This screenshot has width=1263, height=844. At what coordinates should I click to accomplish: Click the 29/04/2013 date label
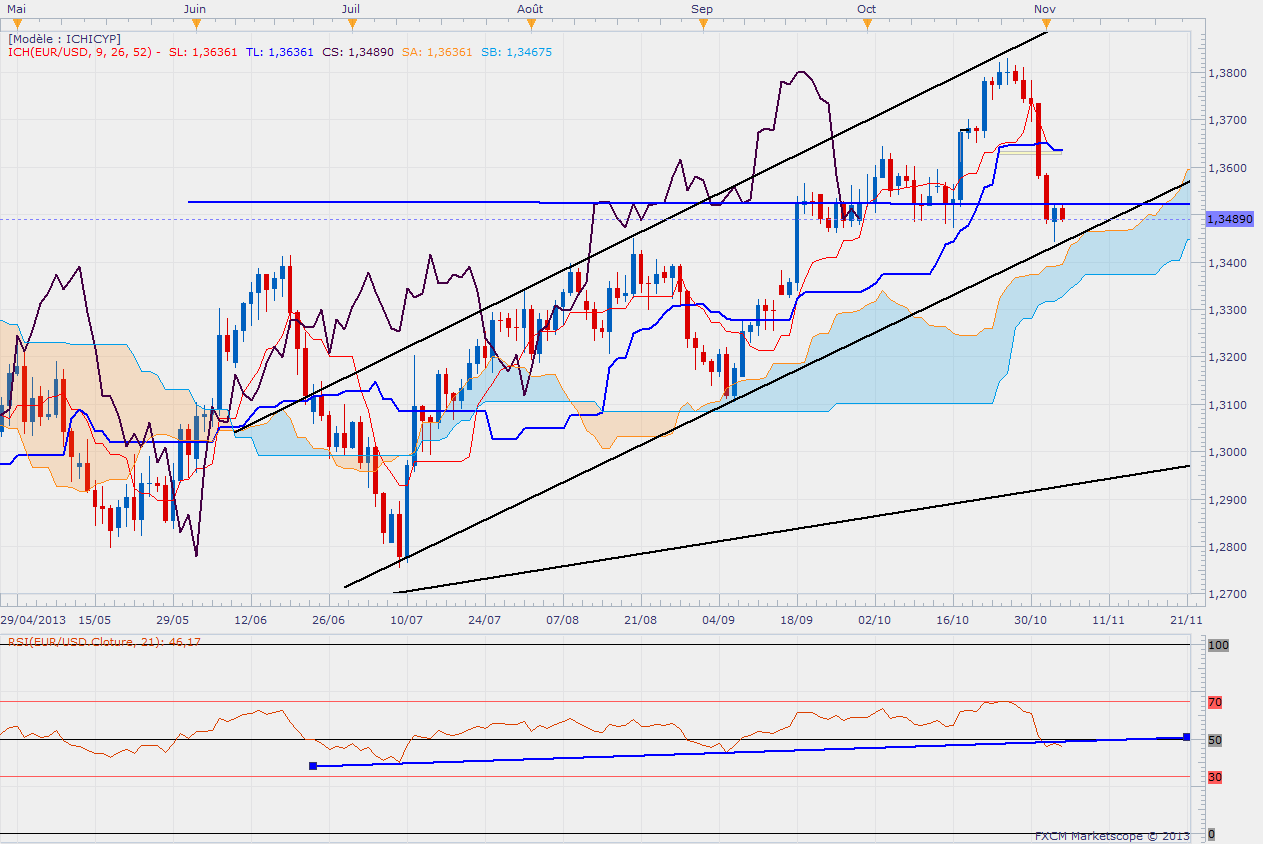coord(32,620)
